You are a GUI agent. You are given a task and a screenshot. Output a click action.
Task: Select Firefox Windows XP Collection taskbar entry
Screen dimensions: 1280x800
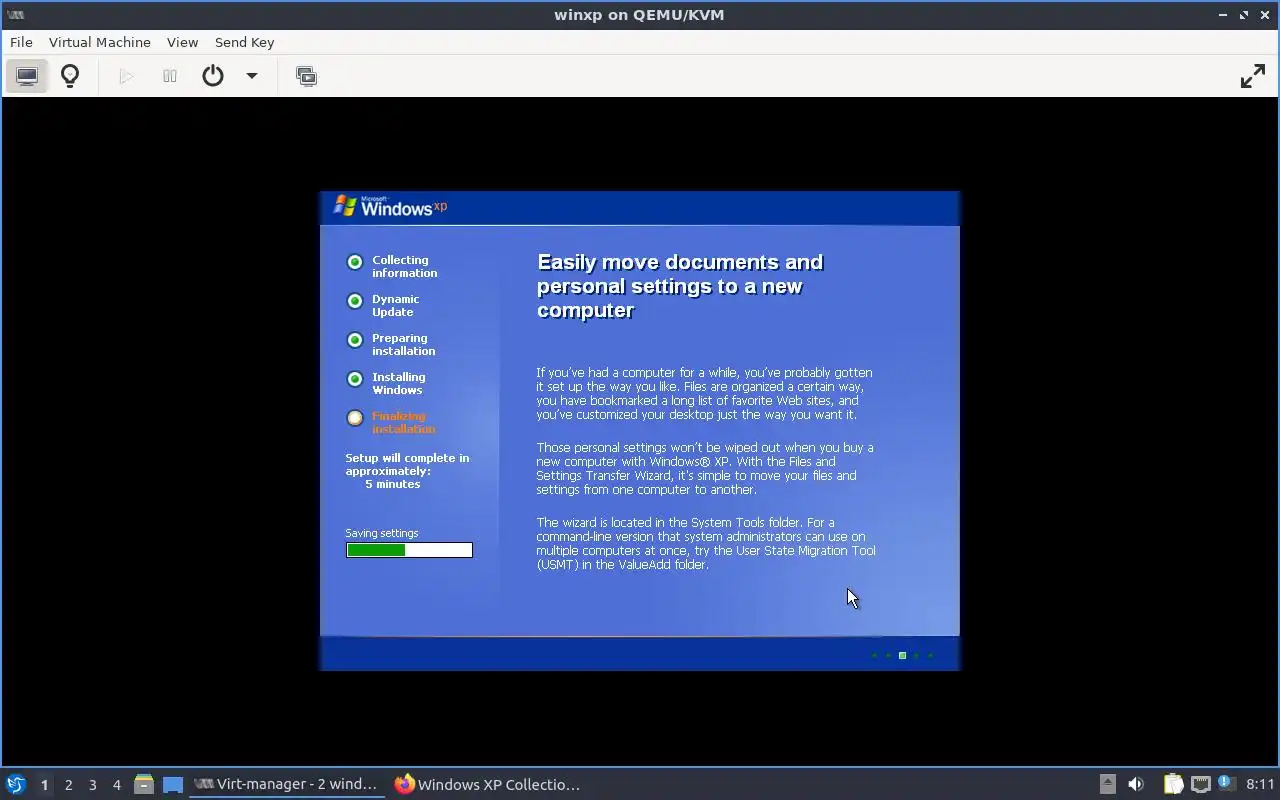pyautogui.click(x=487, y=784)
